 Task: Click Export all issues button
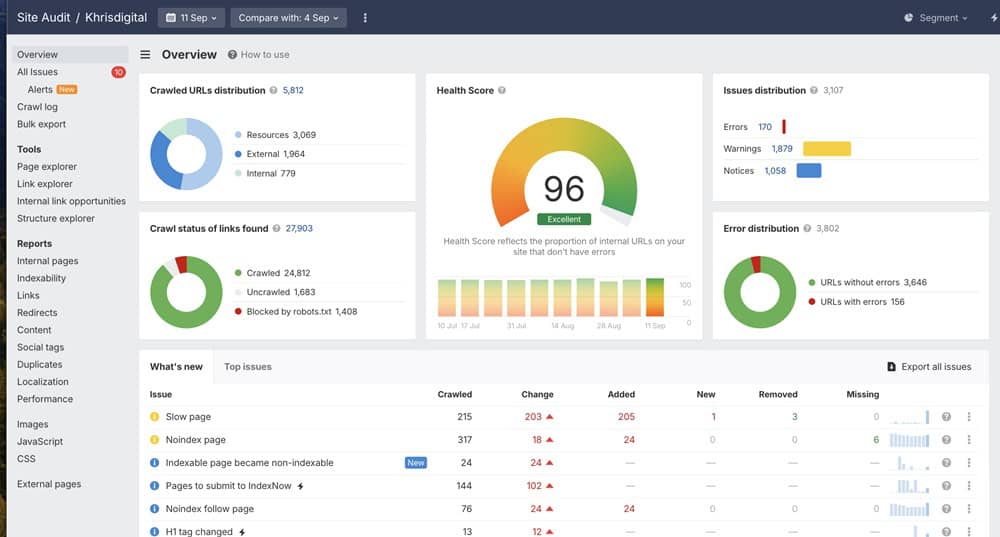pyautogui.click(x=929, y=367)
